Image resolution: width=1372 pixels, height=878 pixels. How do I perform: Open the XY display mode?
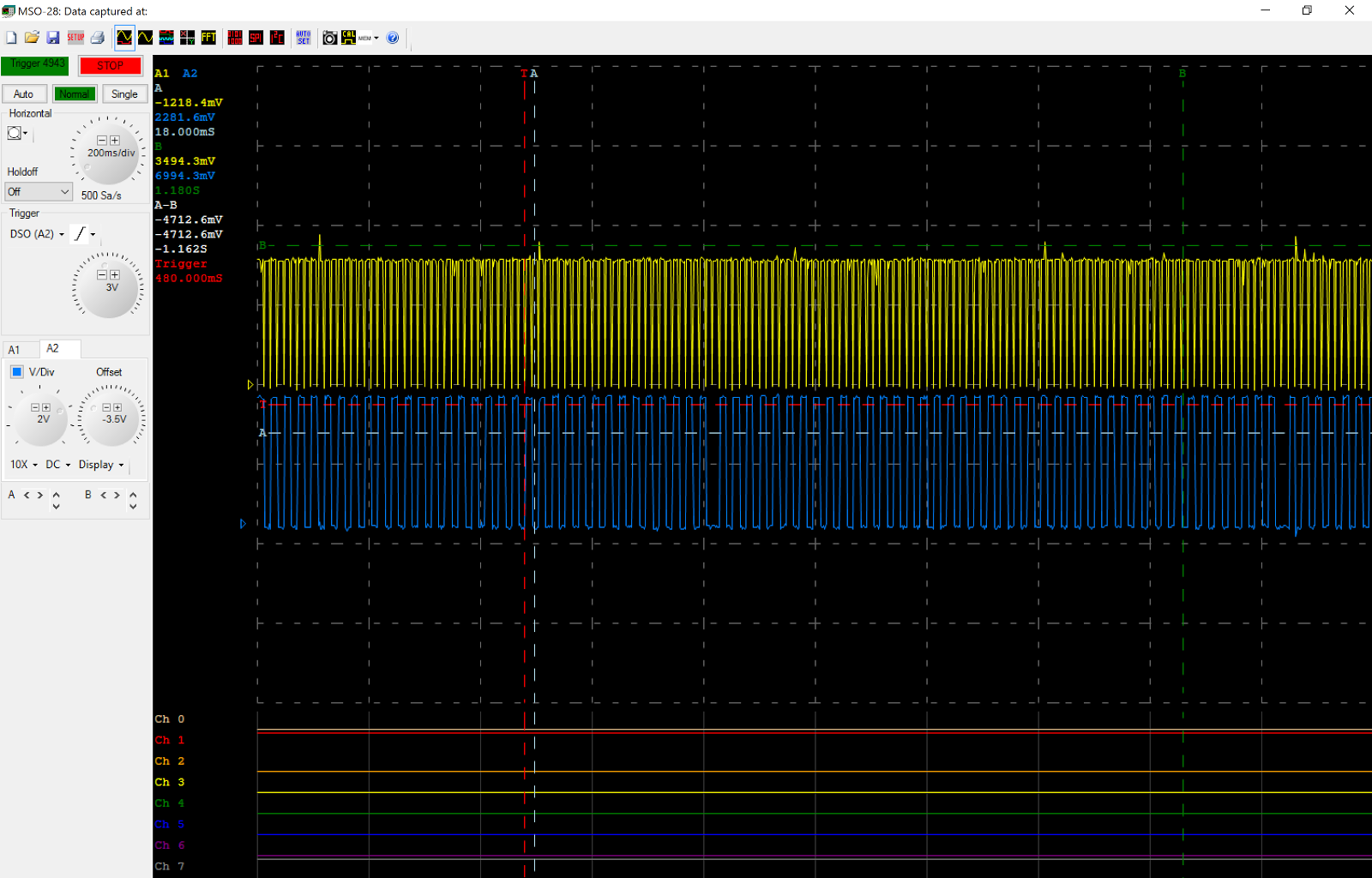[x=186, y=37]
